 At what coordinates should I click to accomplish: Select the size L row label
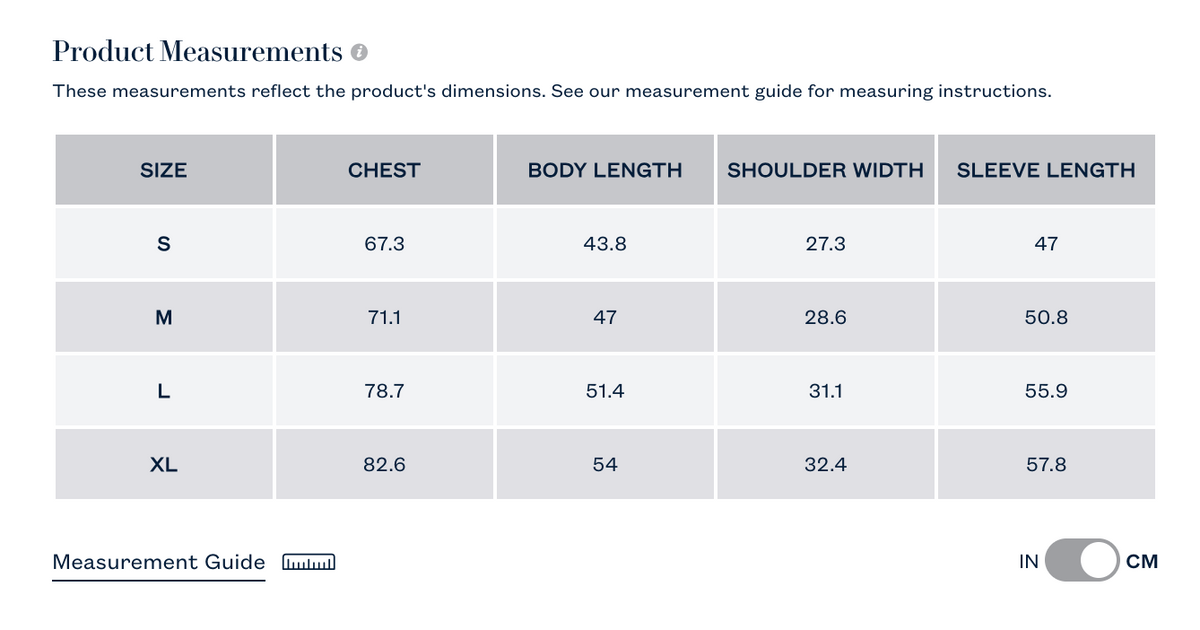pos(164,391)
